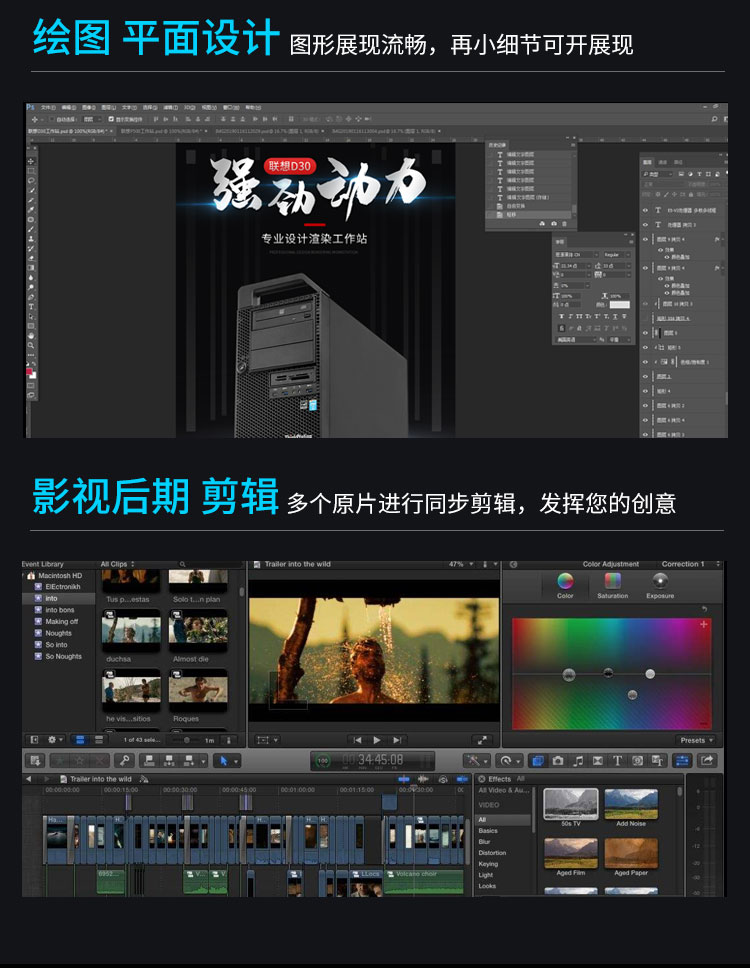This screenshot has width=750, height=968.
Task: Toggle the snapping icon in timeline header
Action: (462, 779)
